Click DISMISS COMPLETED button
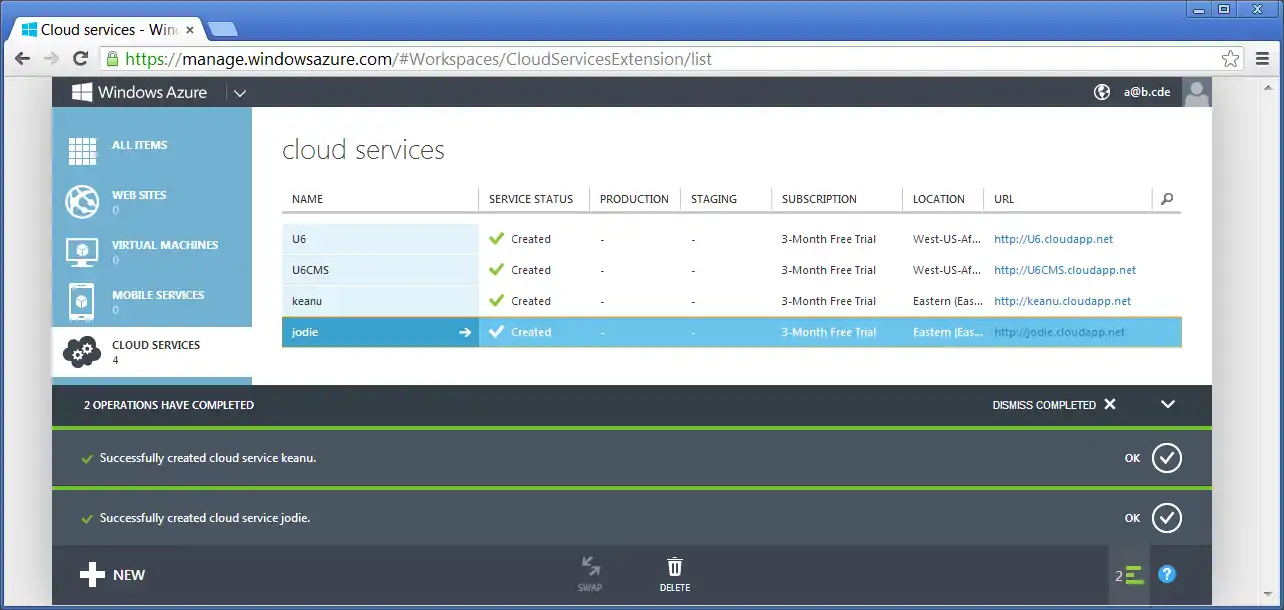Screen dimensions: 1284x610 click(1054, 405)
